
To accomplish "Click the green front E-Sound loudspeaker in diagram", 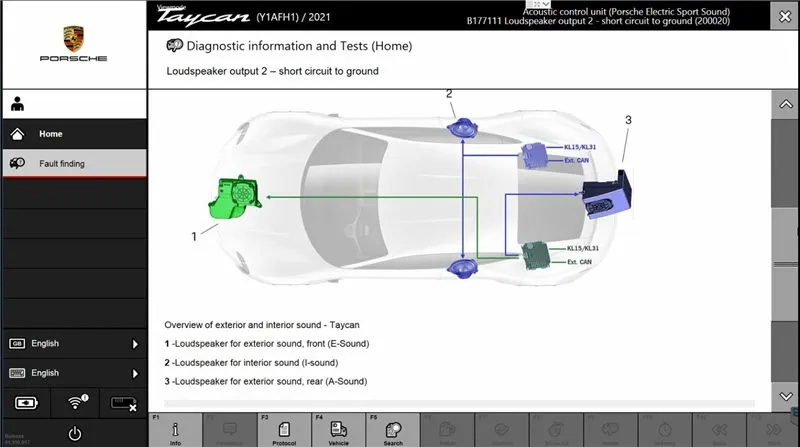I will (235, 197).
